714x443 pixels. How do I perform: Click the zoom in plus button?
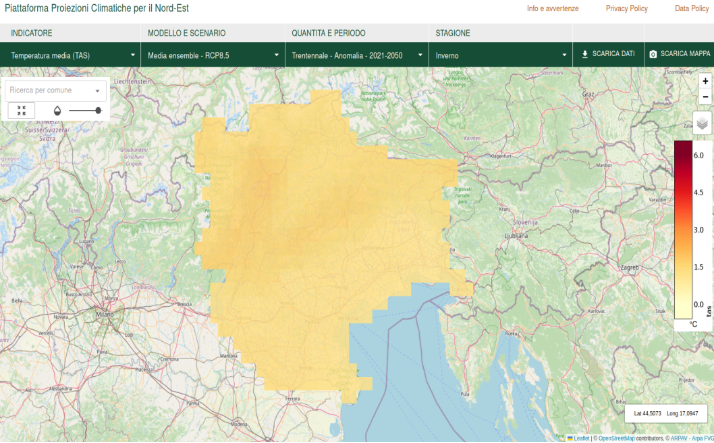(705, 81)
